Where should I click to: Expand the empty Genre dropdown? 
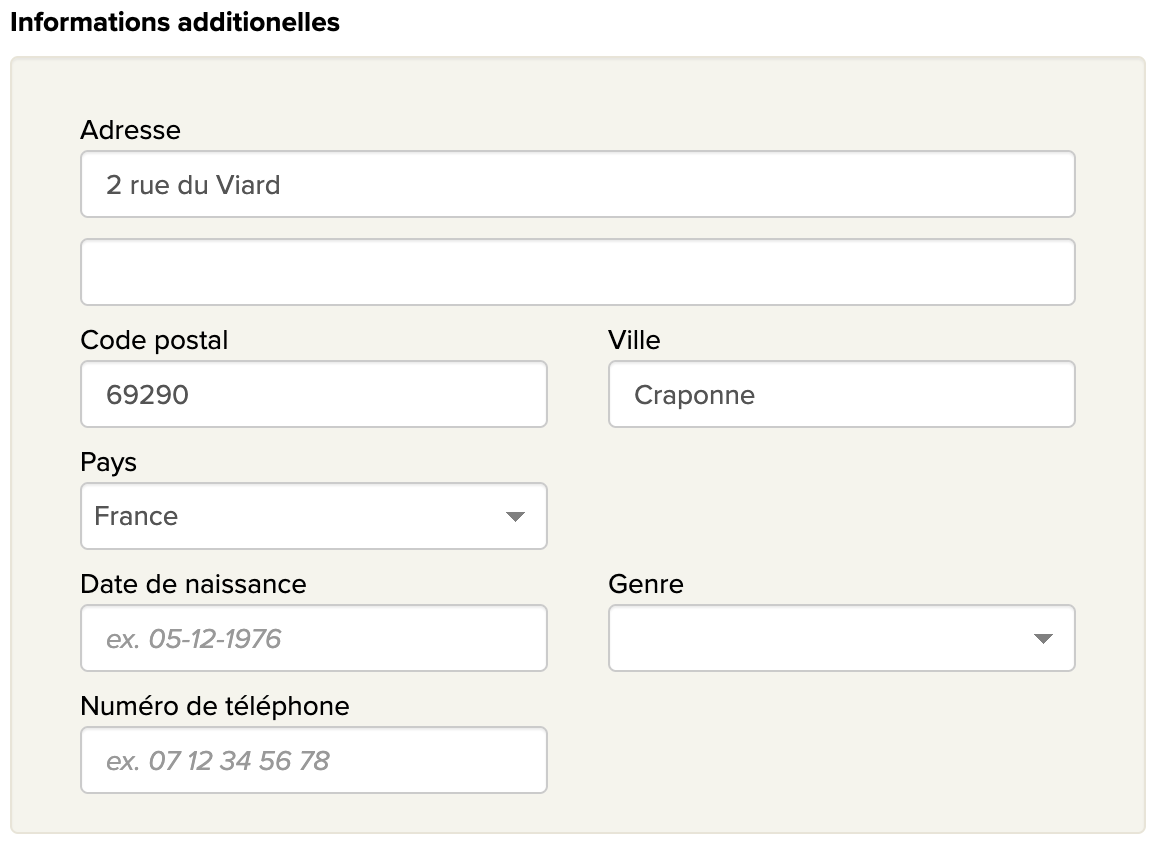pos(841,638)
